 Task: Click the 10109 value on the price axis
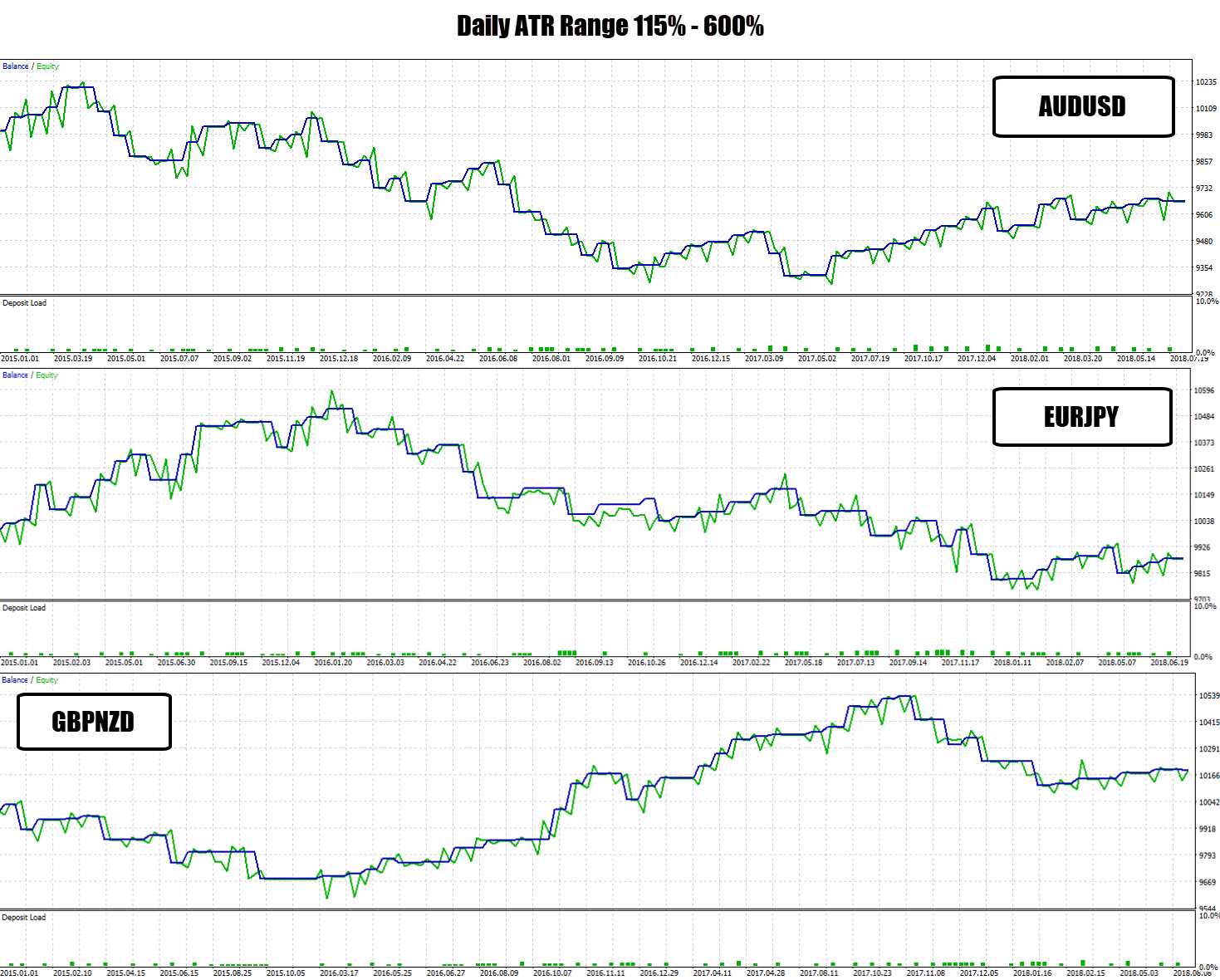point(1206,109)
